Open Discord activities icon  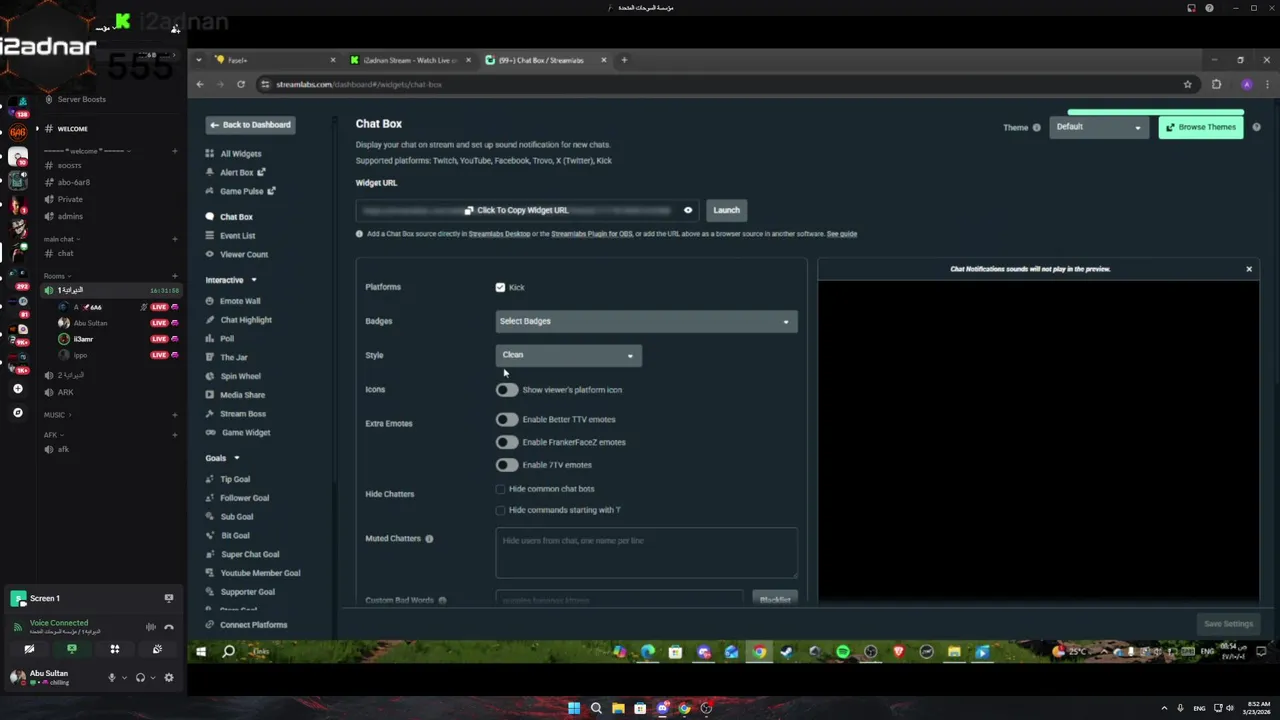pos(115,649)
